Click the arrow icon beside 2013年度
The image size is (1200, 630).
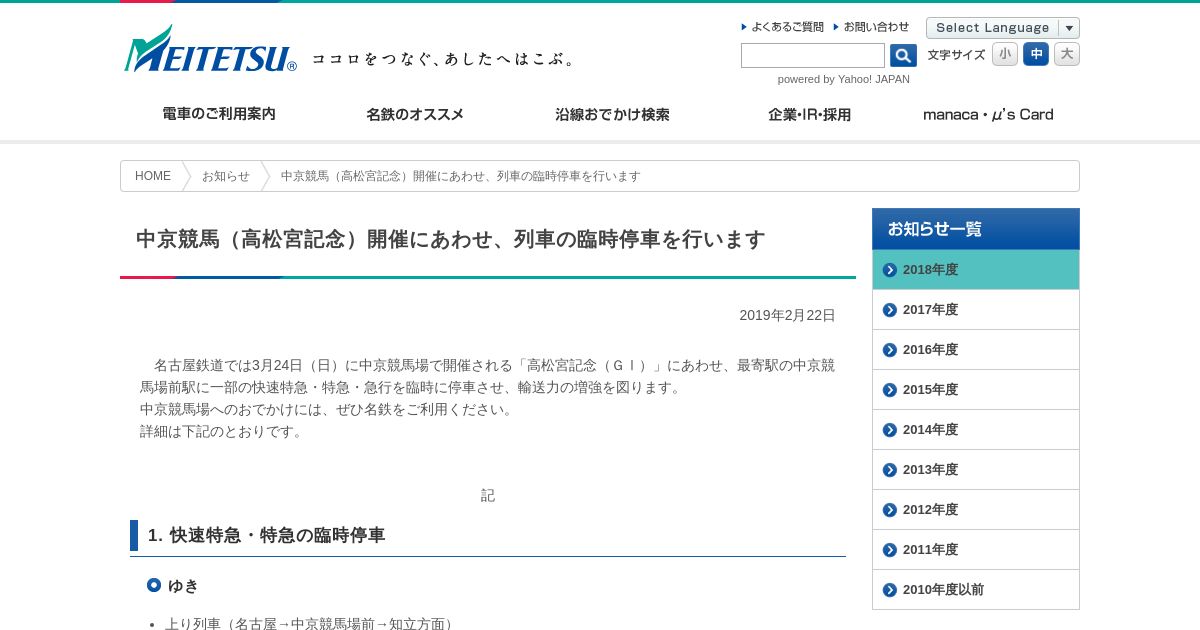pyautogui.click(x=890, y=470)
